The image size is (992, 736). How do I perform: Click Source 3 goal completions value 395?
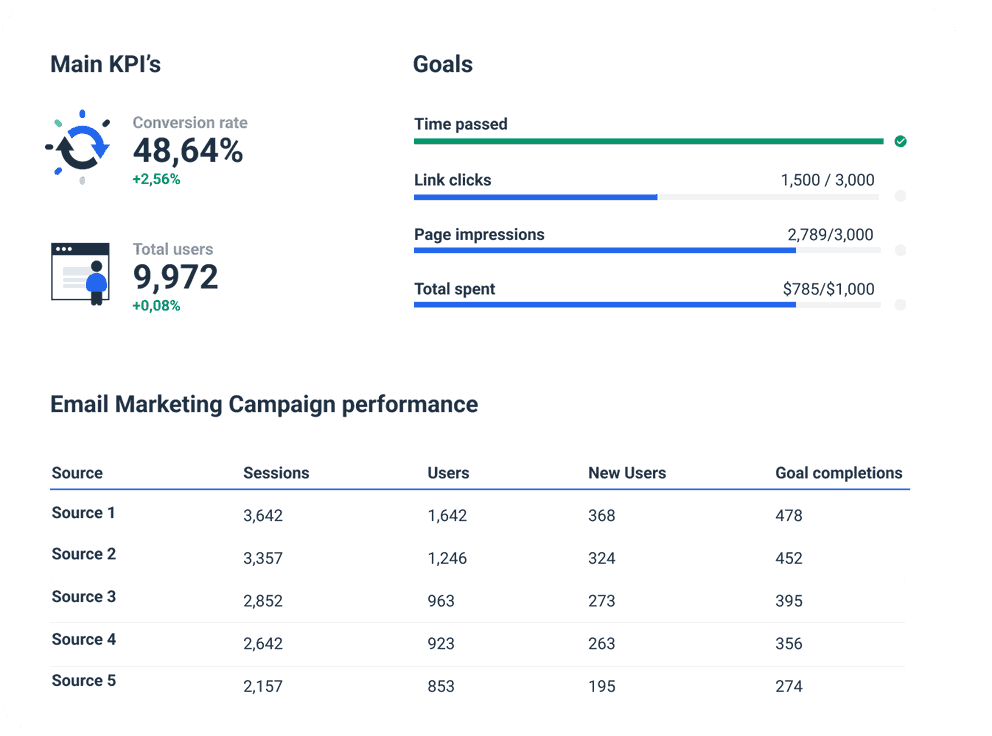pos(789,601)
